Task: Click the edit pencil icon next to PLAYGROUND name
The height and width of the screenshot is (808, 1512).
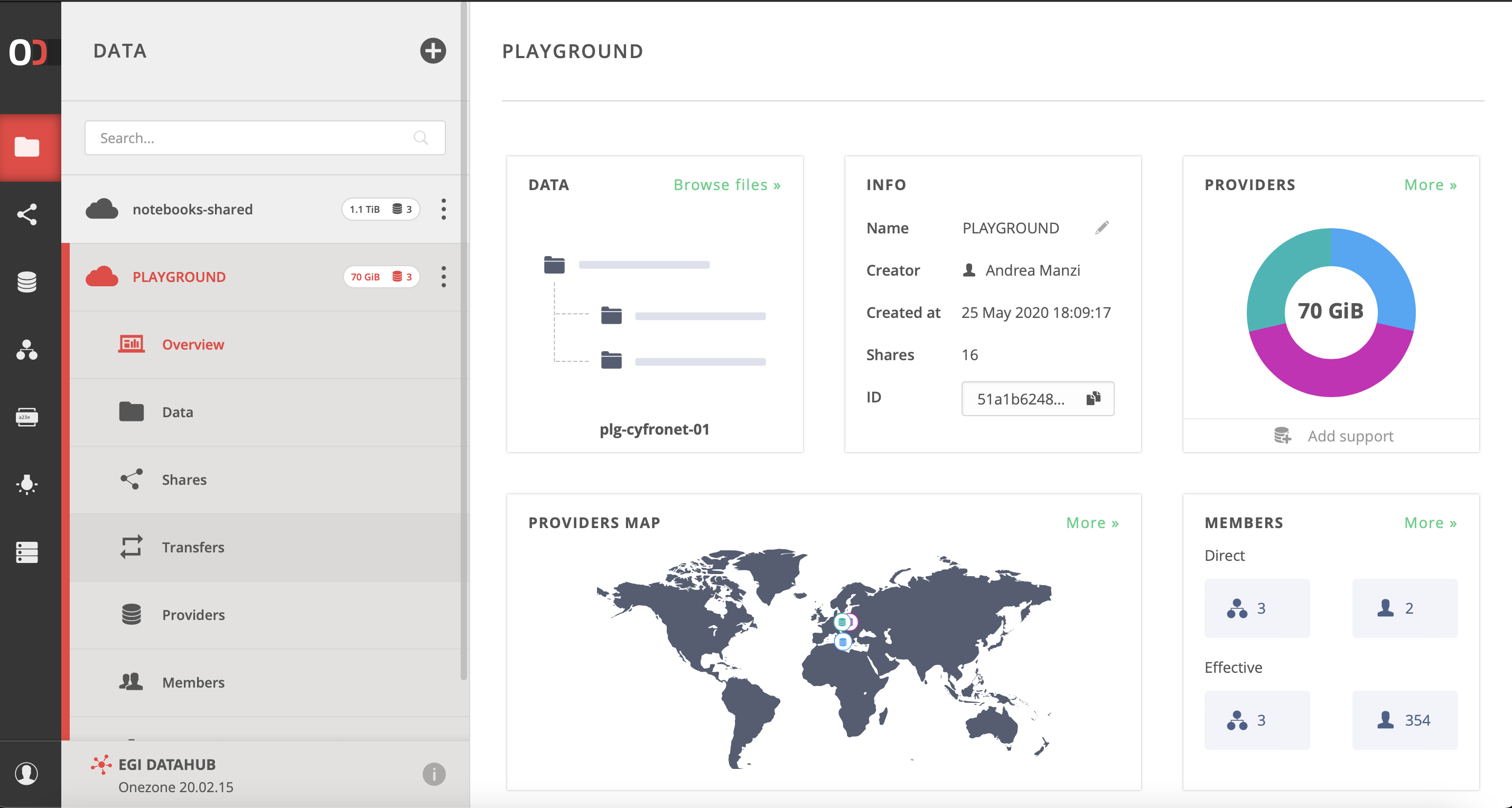Action: (1100, 228)
